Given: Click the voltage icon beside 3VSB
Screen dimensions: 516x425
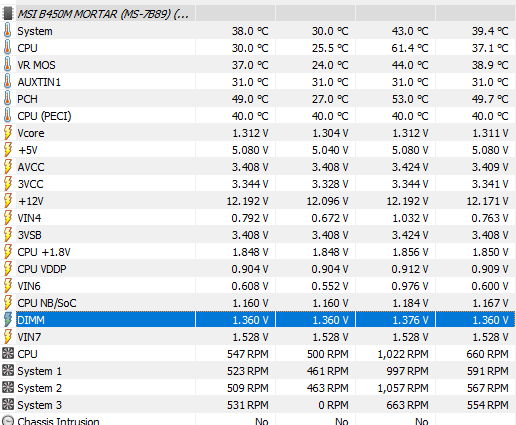Looking at the screenshot, I should tap(8, 235).
